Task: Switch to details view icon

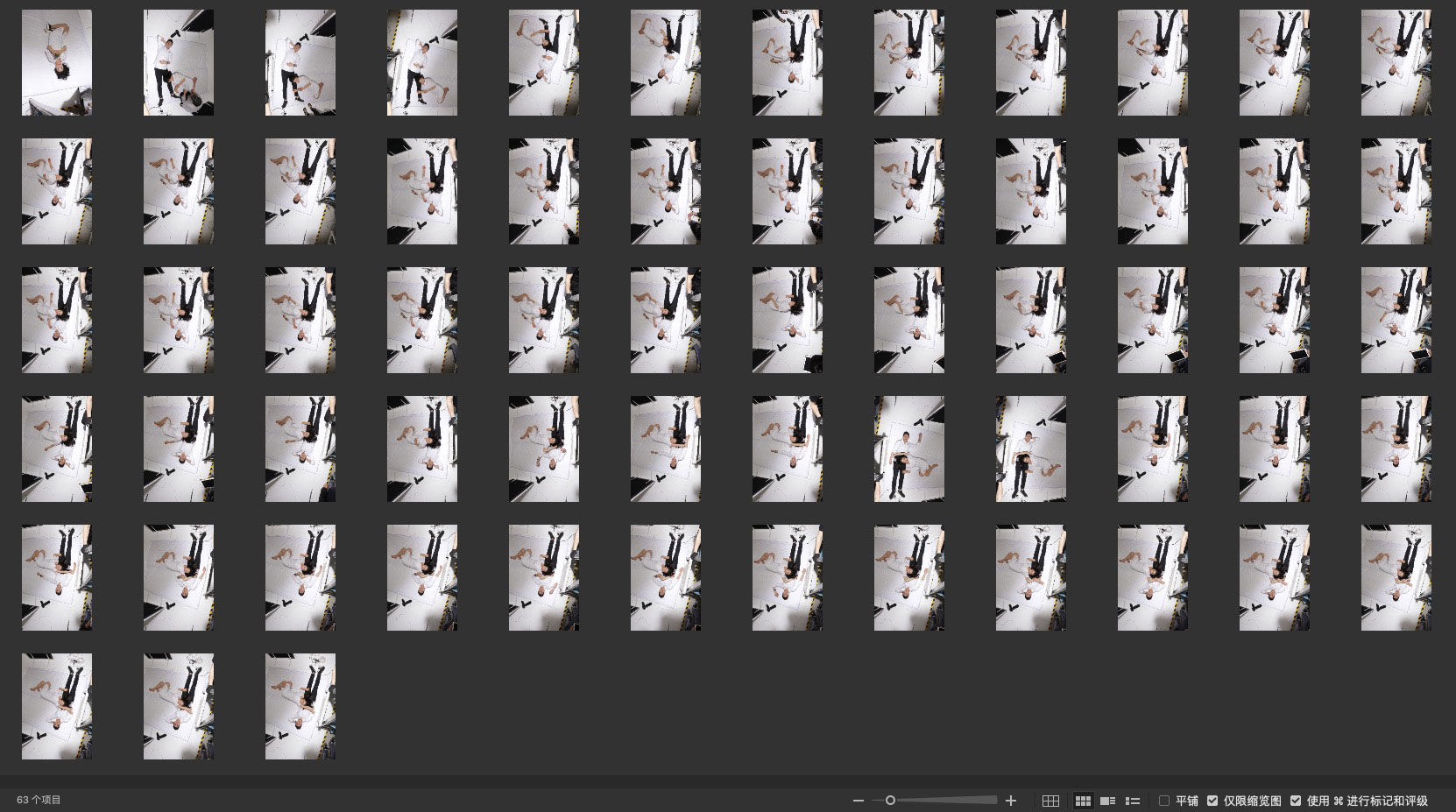Action: (x=1107, y=801)
